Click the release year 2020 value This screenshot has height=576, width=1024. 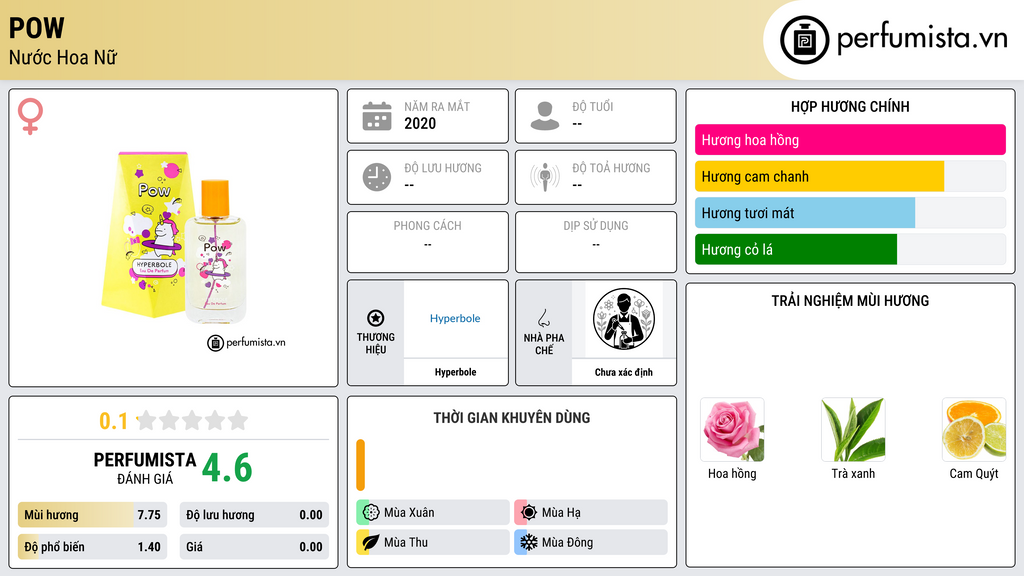420,123
